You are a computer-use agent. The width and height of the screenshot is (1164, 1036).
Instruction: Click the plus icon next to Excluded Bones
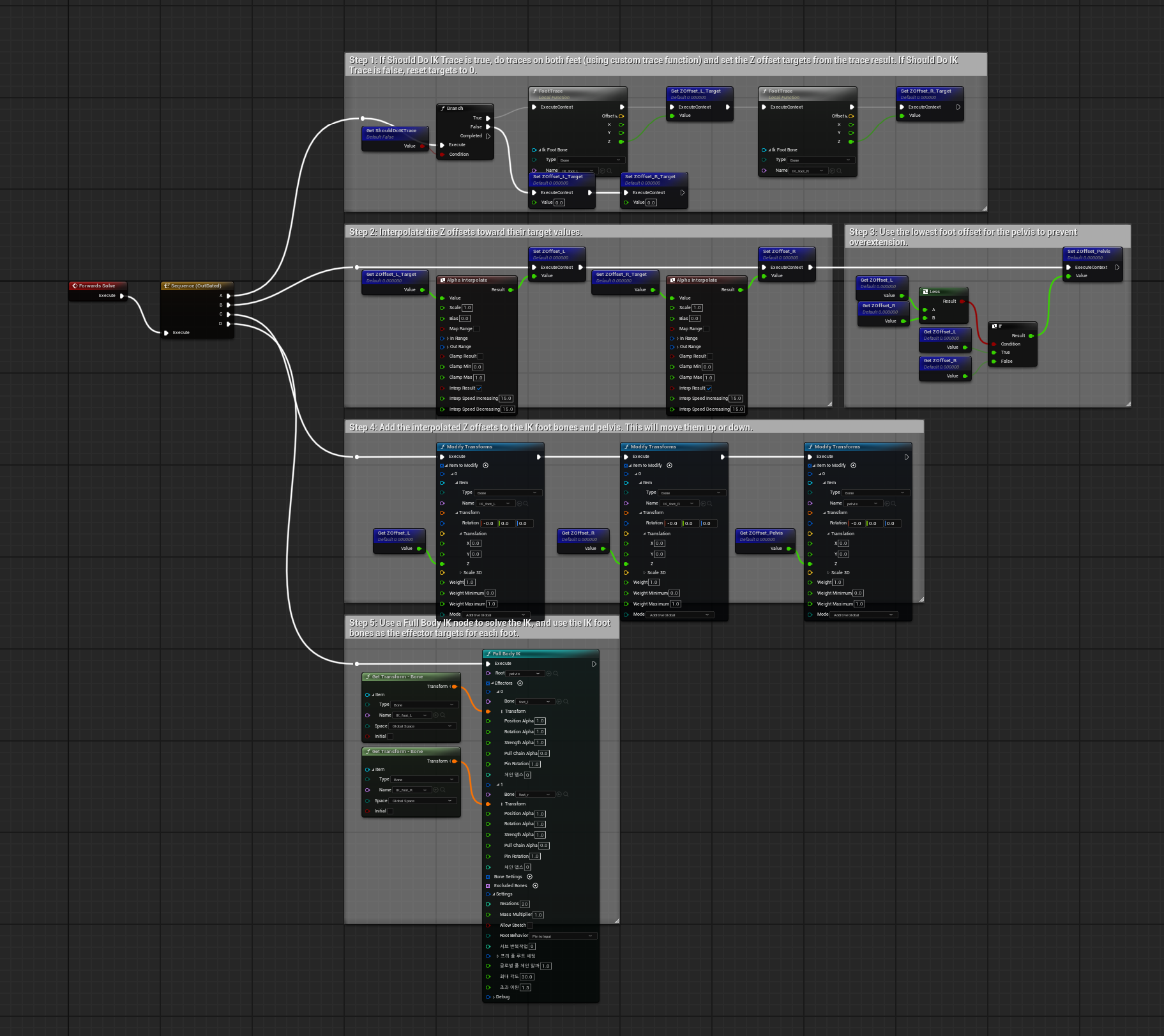pos(535,885)
